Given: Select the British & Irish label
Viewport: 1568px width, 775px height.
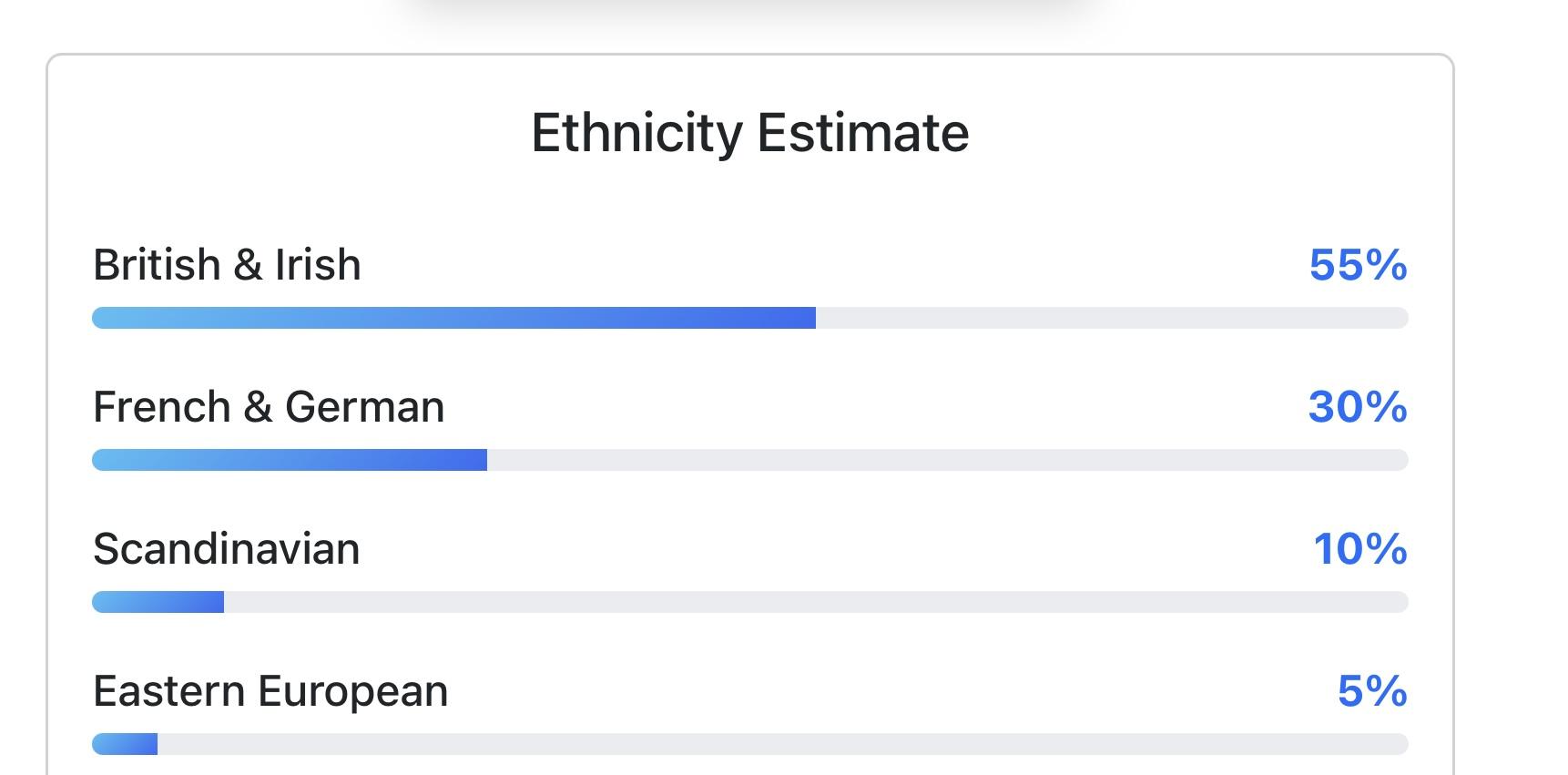Looking at the screenshot, I should 227,265.
